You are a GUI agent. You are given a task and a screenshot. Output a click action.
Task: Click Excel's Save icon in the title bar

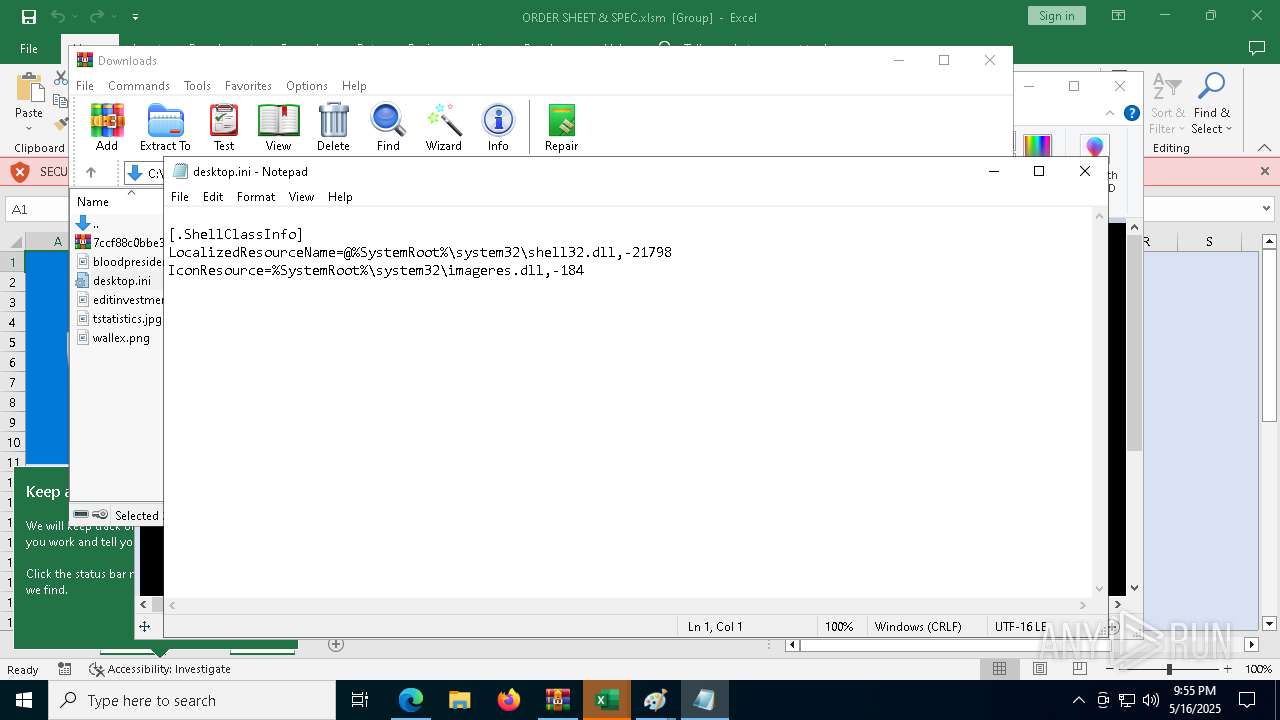(28, 16)
